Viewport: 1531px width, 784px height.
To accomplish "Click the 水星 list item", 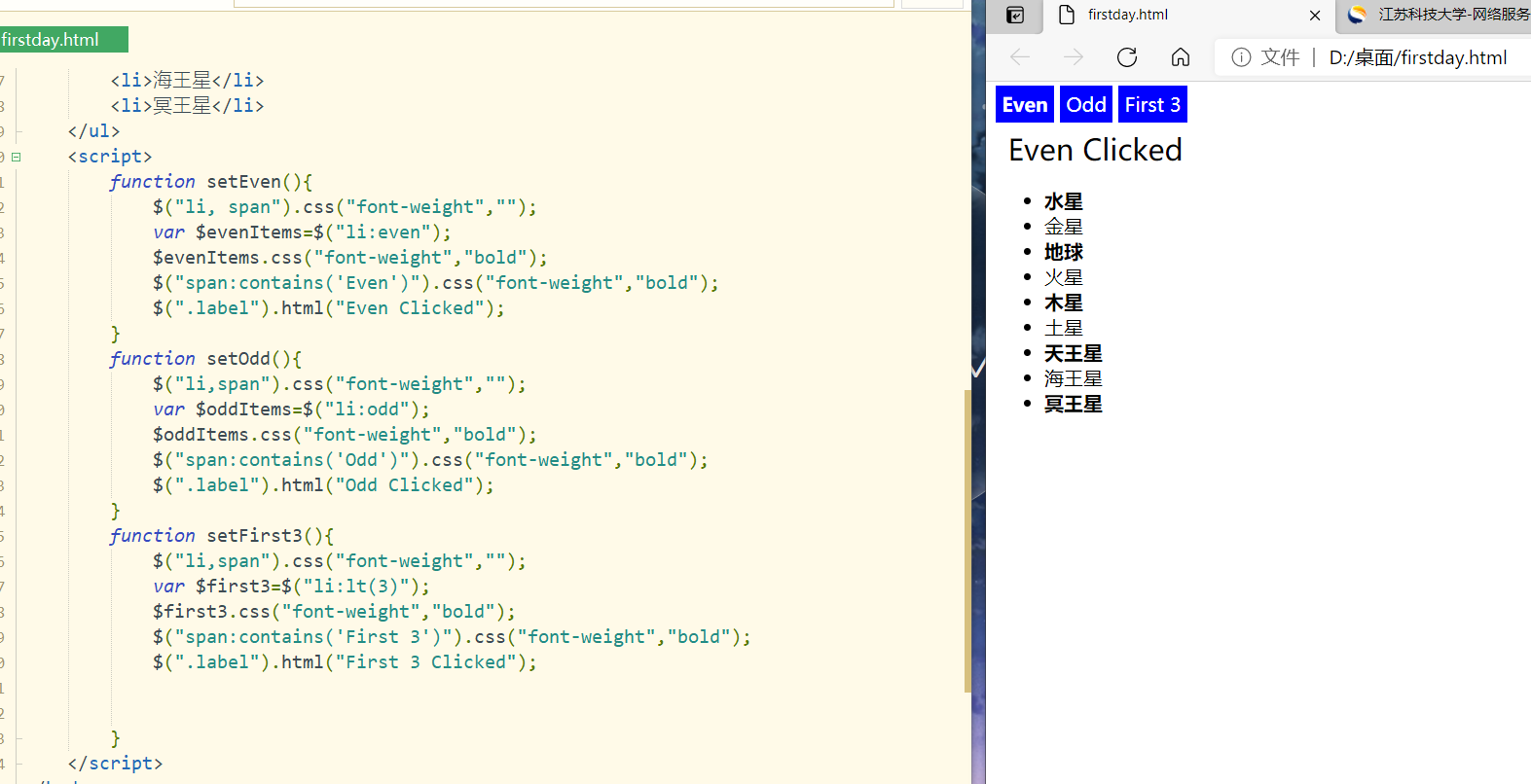I will [x=1064, y=201].
